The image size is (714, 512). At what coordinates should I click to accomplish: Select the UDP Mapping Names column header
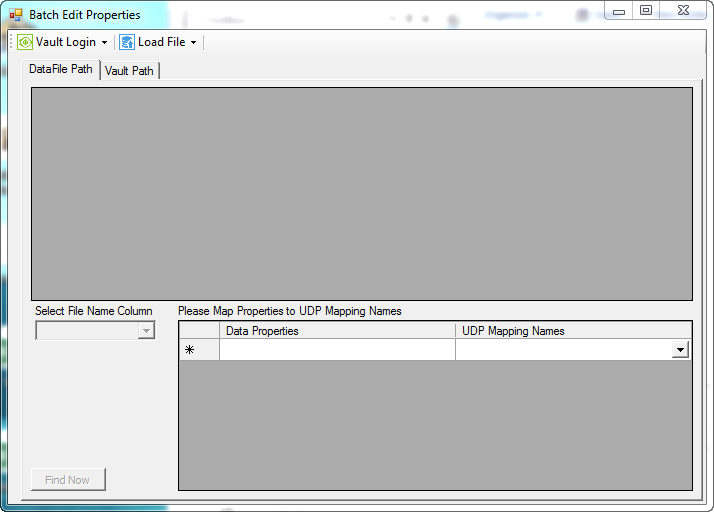(573, 331)
